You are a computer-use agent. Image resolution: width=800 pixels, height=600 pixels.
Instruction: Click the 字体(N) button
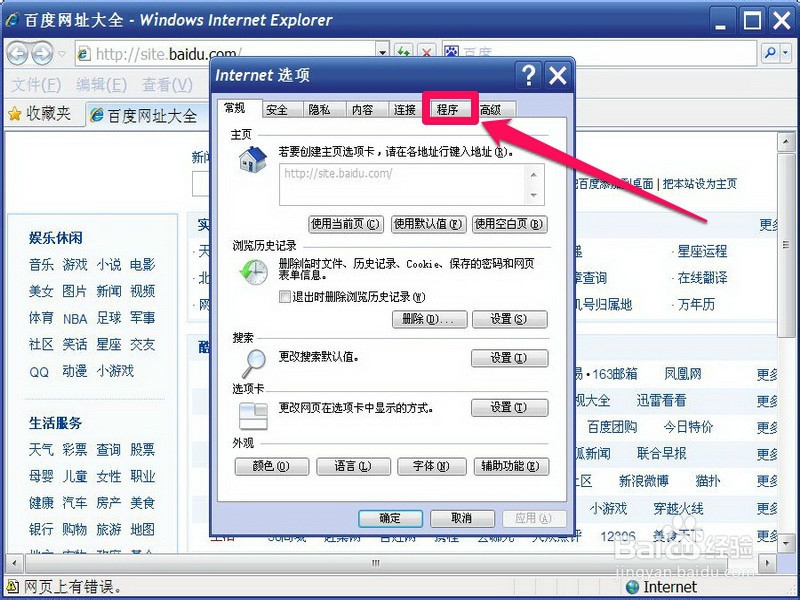coord(432,466)
